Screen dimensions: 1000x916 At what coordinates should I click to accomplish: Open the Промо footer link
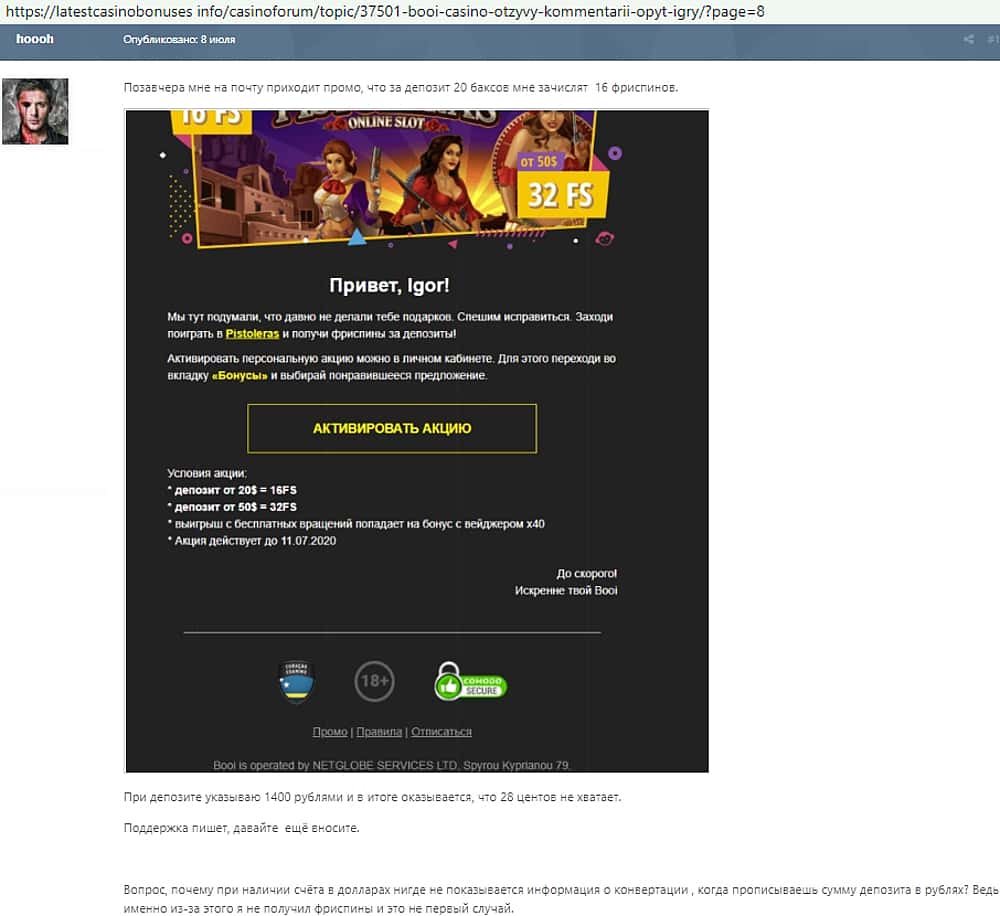point(330,732)
